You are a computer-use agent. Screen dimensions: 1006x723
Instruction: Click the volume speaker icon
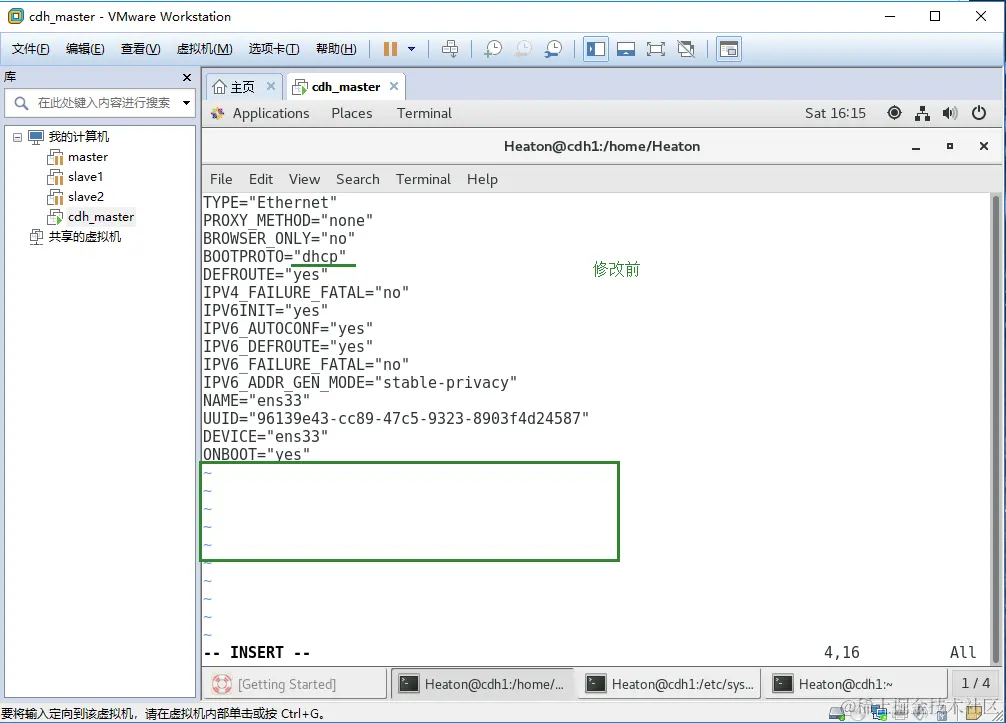coord(950,114)
